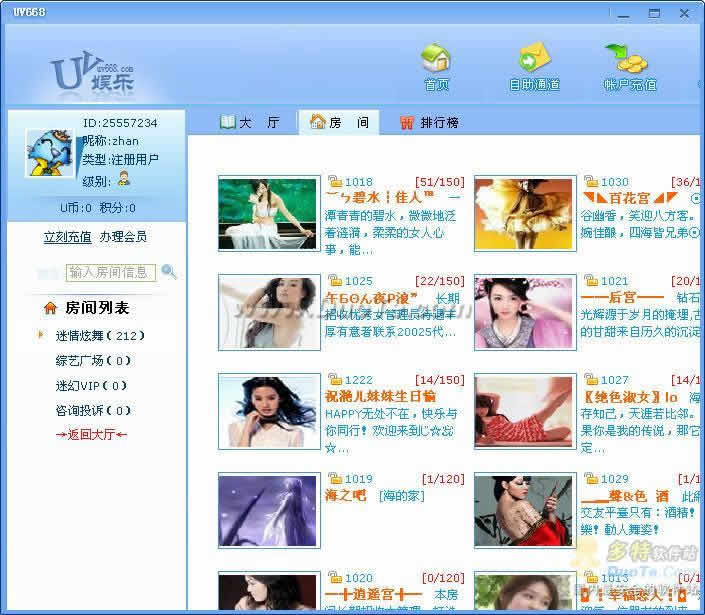This screenshot has height=615, width=705.
Task: Click the level badge icon next to 级别
Action: click(x=124, y=178)
